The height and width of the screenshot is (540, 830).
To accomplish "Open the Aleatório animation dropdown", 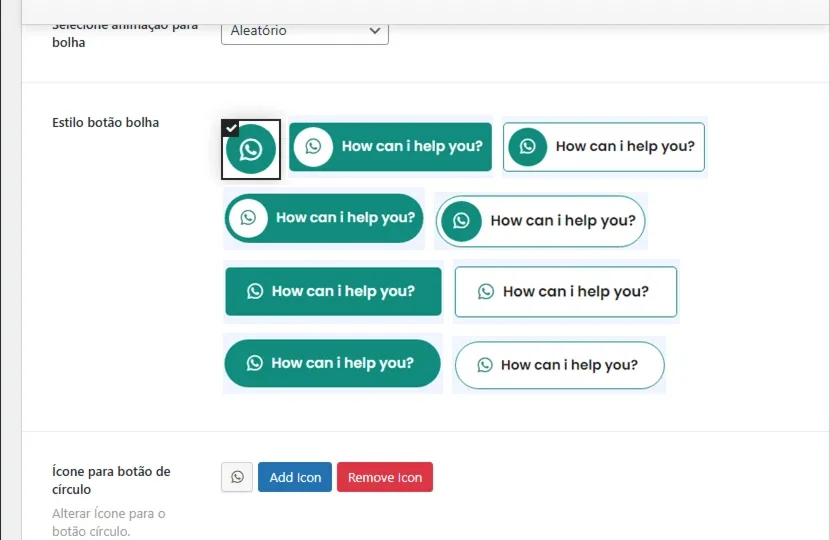I will (305, 31).
